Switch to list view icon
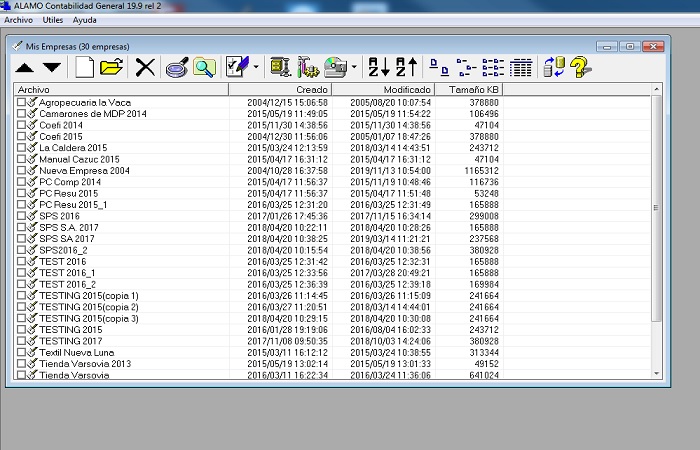 (x=493, y=67)
